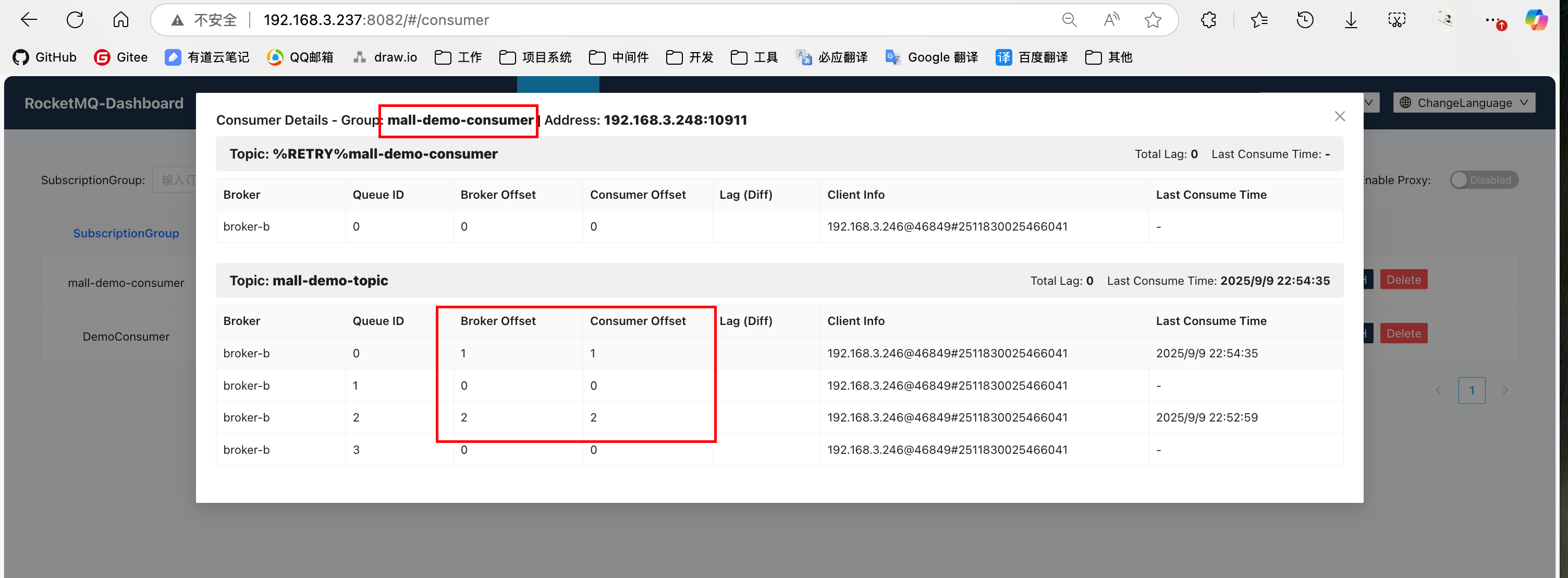Click Delete for mall-demo-consumer row
The width and height of the screenshot is (1568, 578).
[1403, 280]
